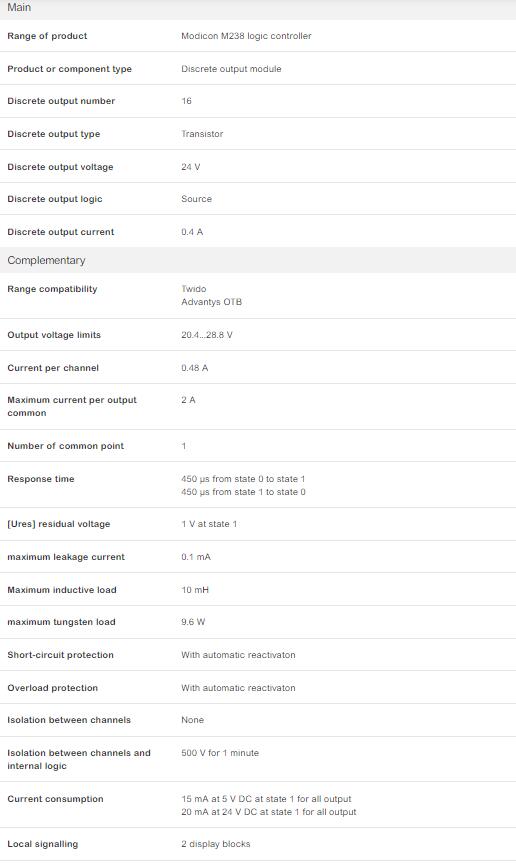
Task: Select the [Ures] residual voltage label
Action: pyautogui.click(x=58, y=524)
